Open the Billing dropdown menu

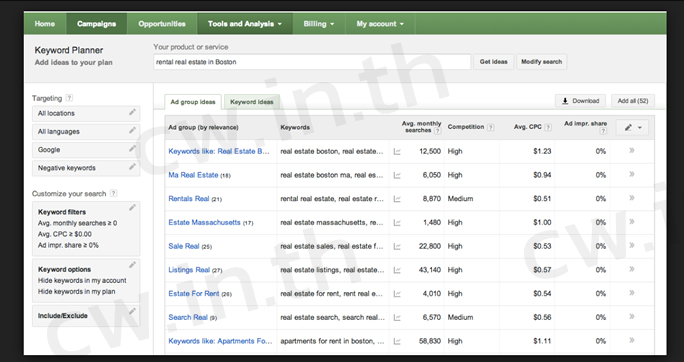[x=319, y=24]
